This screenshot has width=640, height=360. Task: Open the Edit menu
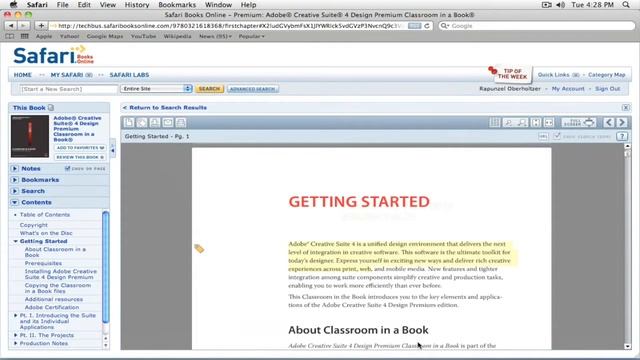pyautogui.click(x=84, y=5)
